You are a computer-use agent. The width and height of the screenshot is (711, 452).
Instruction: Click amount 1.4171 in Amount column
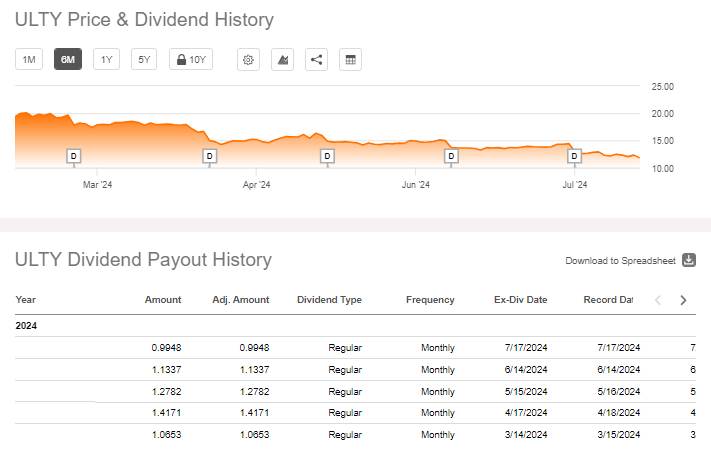pyautogui.click(x=166, y=413)
